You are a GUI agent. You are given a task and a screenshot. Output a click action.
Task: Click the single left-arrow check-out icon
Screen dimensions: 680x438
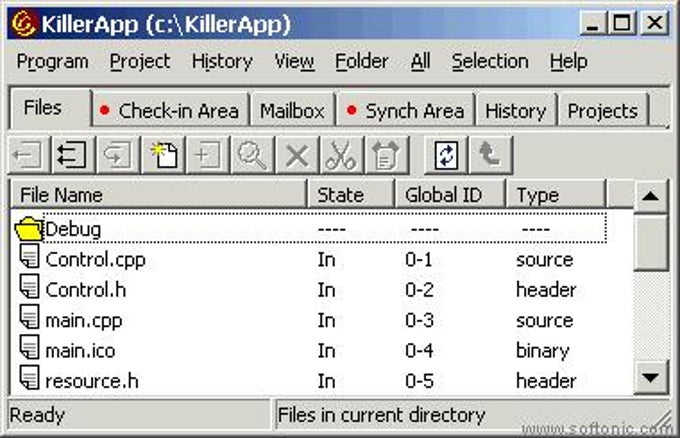point(28,155)
